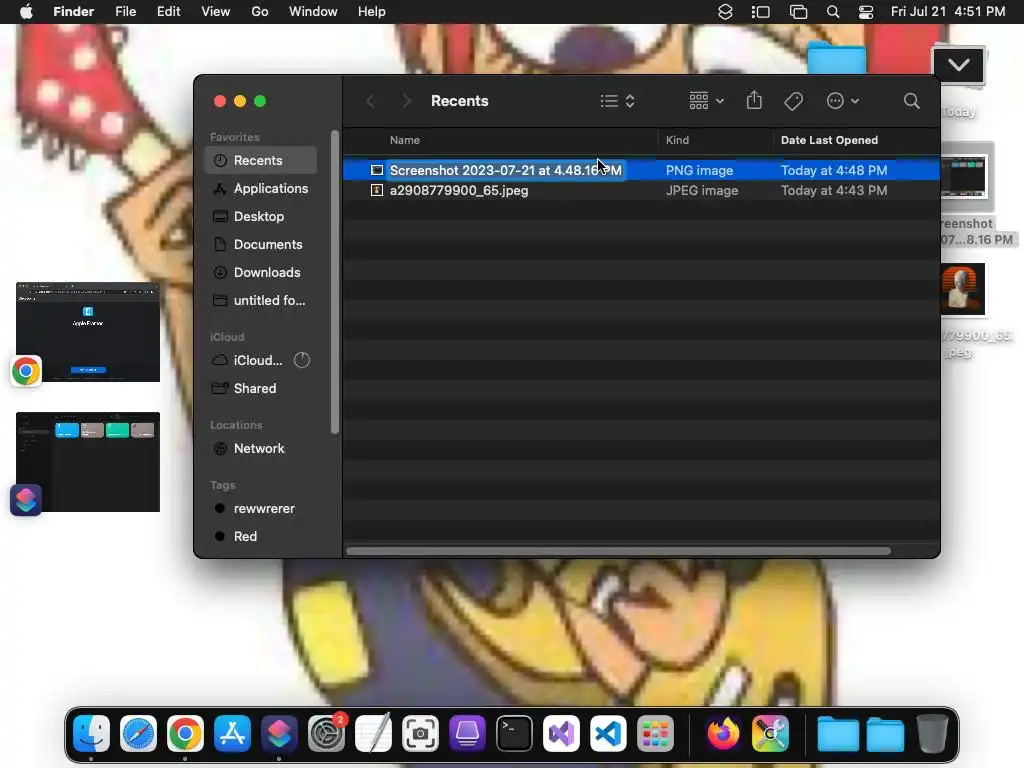Select Desktop in Finder sidebar
This screenshot has width=1024, height=768.
point(260,217)
